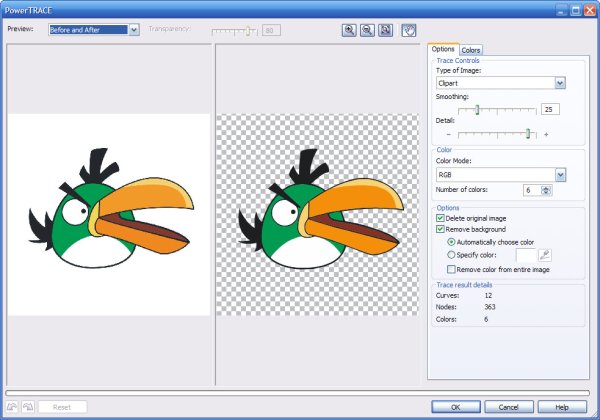
Task: Click the Zoom Out magnifier icon
Action: (367, 30)
